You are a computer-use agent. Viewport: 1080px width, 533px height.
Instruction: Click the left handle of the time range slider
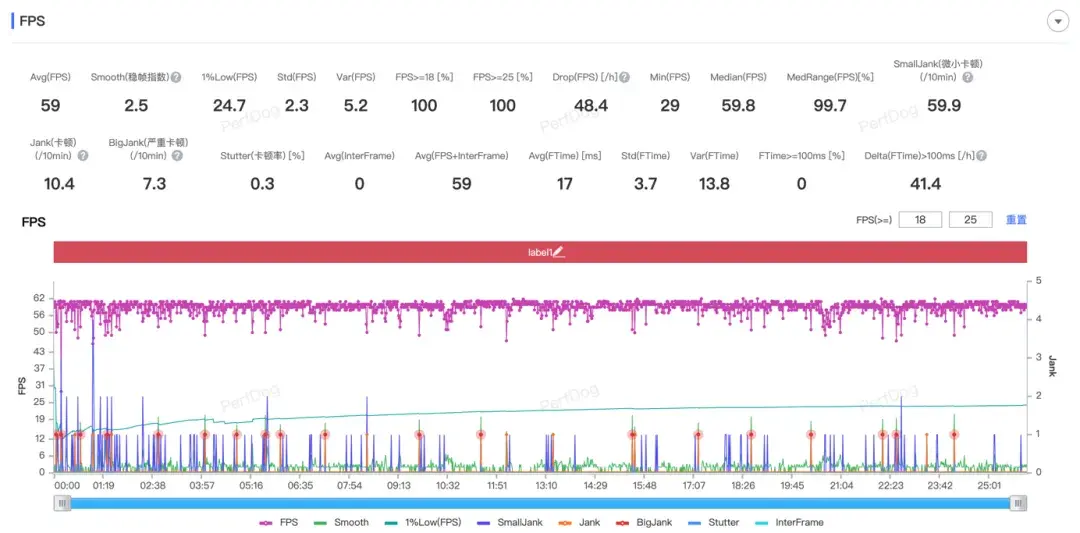63,504
